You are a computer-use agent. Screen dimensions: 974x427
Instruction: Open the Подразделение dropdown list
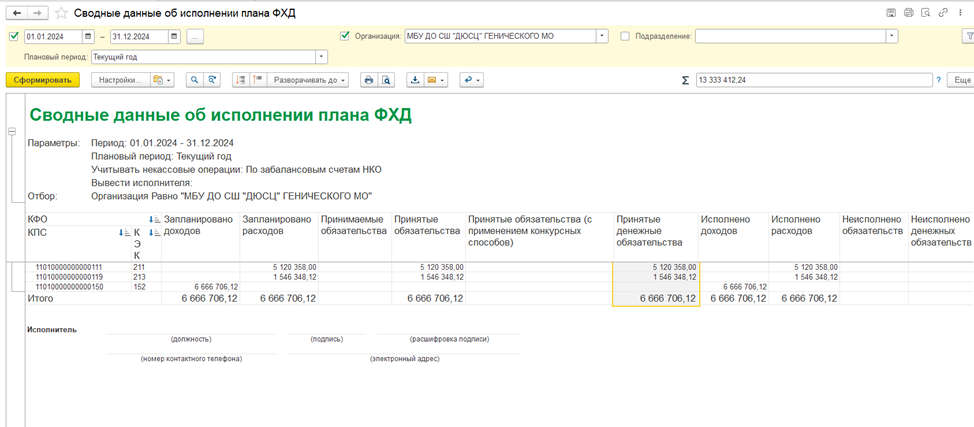tap(893, 36)
